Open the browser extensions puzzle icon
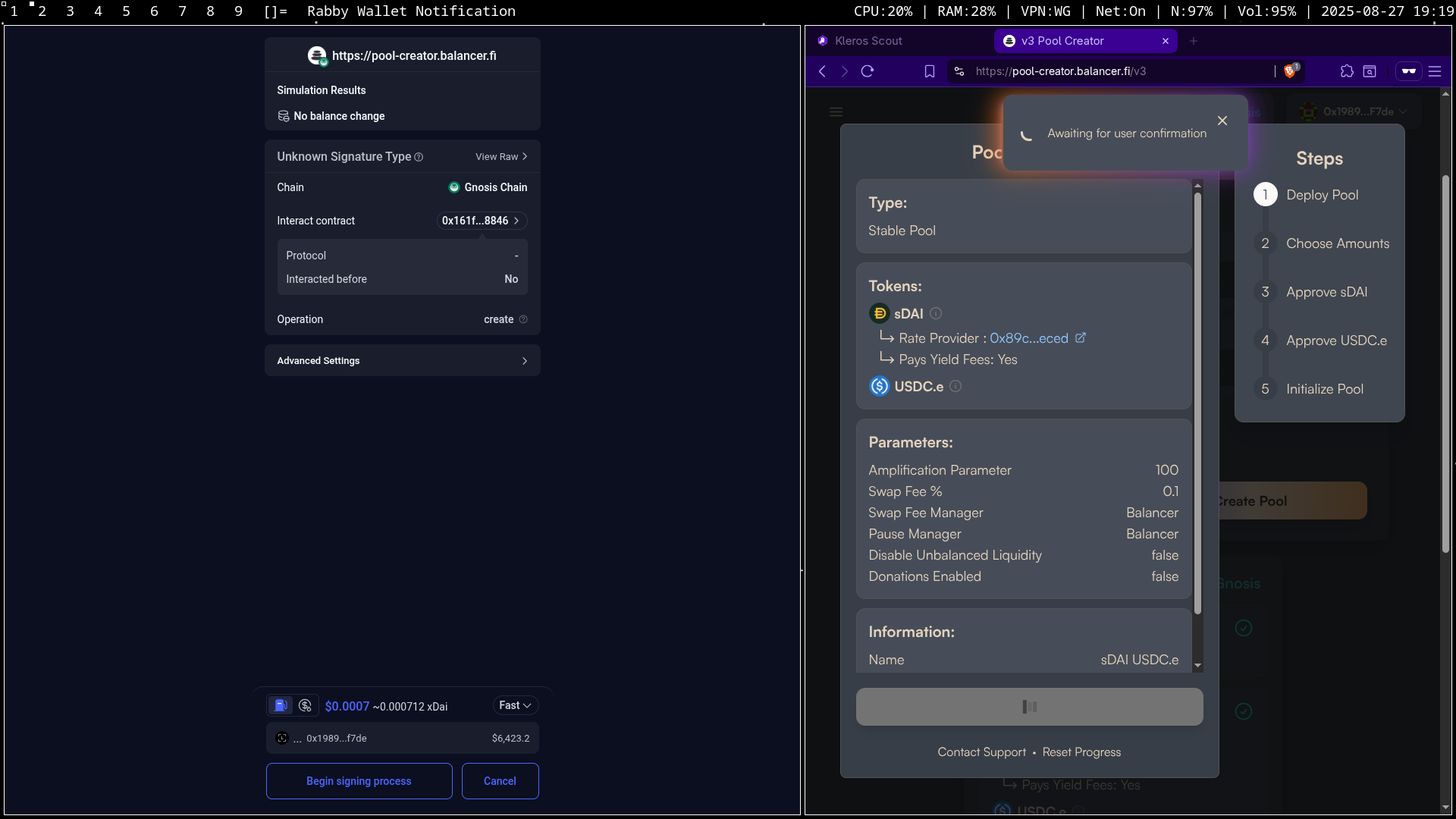This screenshot has width=1456, height=819. [1347, 71]
